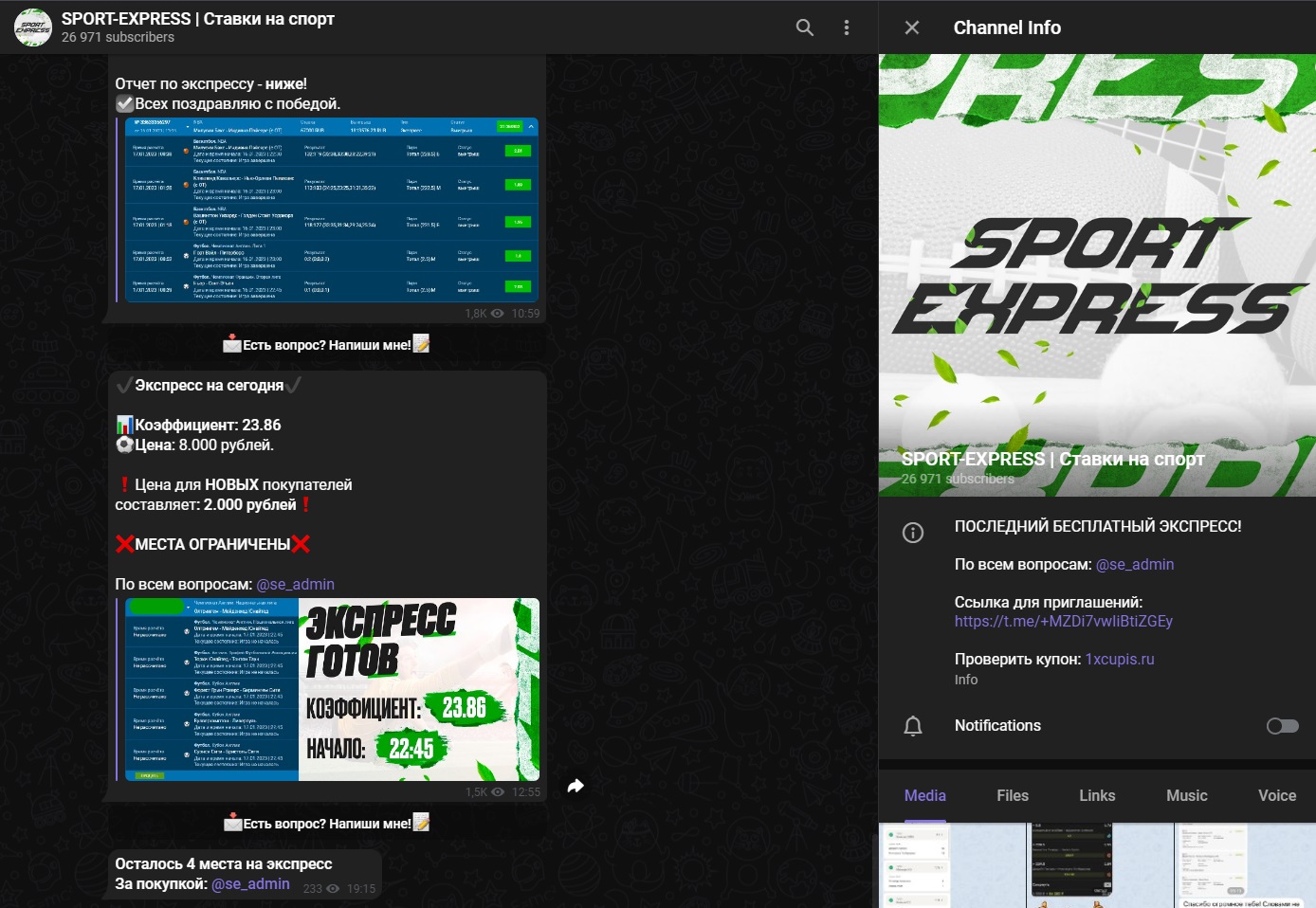Image resolution: width=1316 pixels, height=908 pixels.
Task: Open the first shared media thumbnail
Action: click(x=951, y=865)
